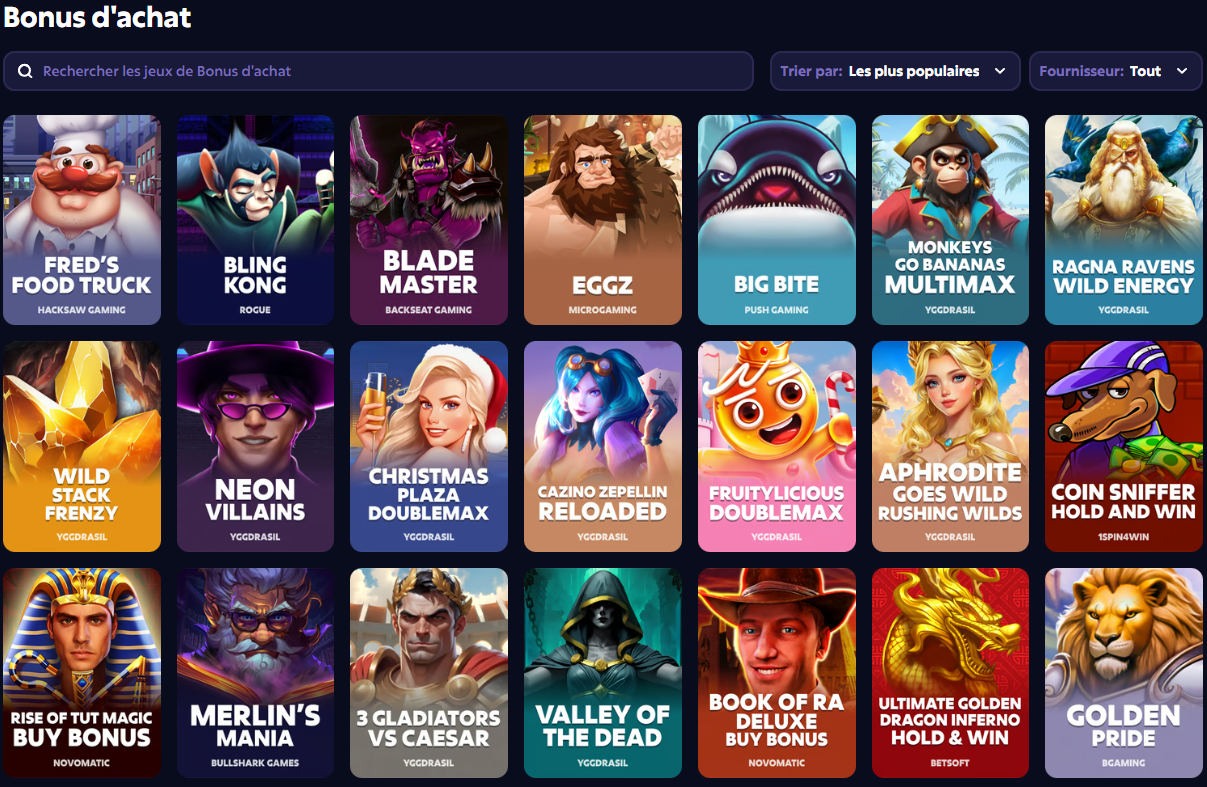Open the Eggz game by Microgaming
The image size is (1207, 787).
pyautogui.click(x=603, y=220)
